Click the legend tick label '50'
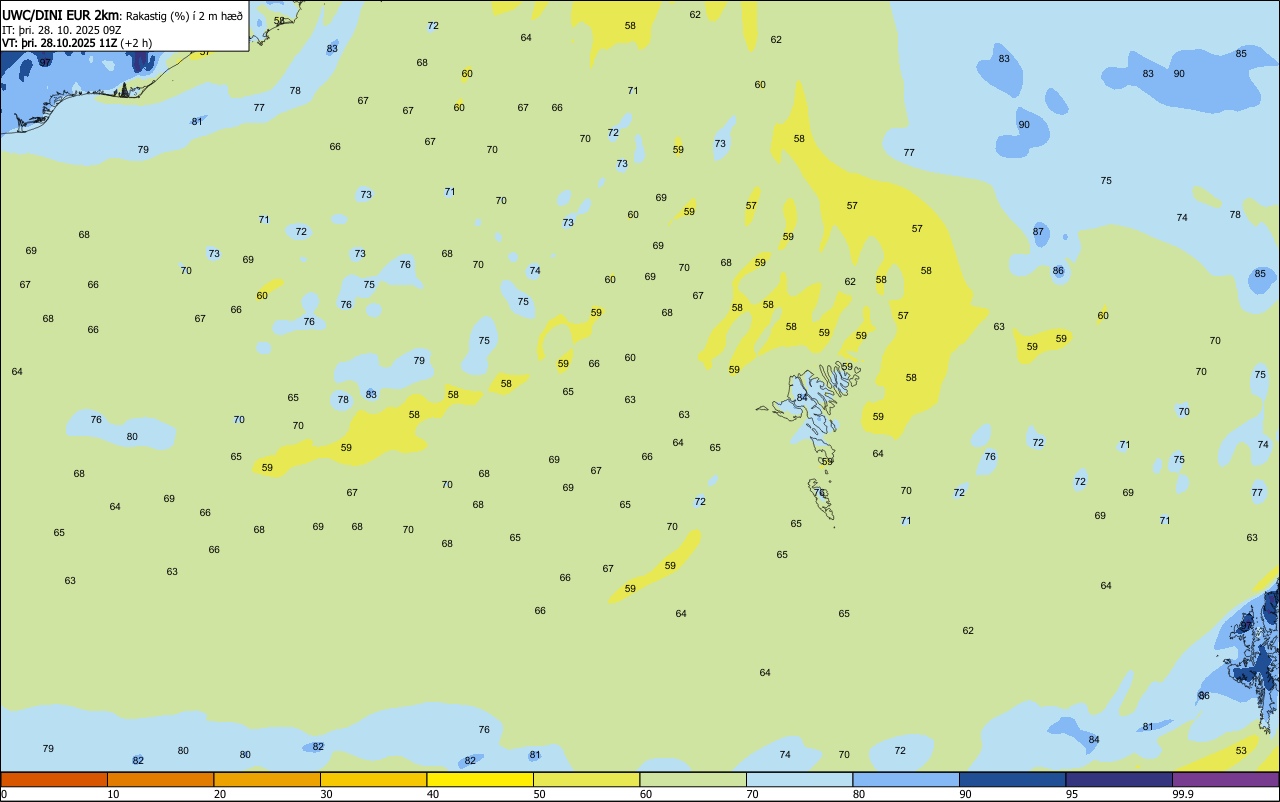This screenshot has width=1280, height=802. coord(539,794)
